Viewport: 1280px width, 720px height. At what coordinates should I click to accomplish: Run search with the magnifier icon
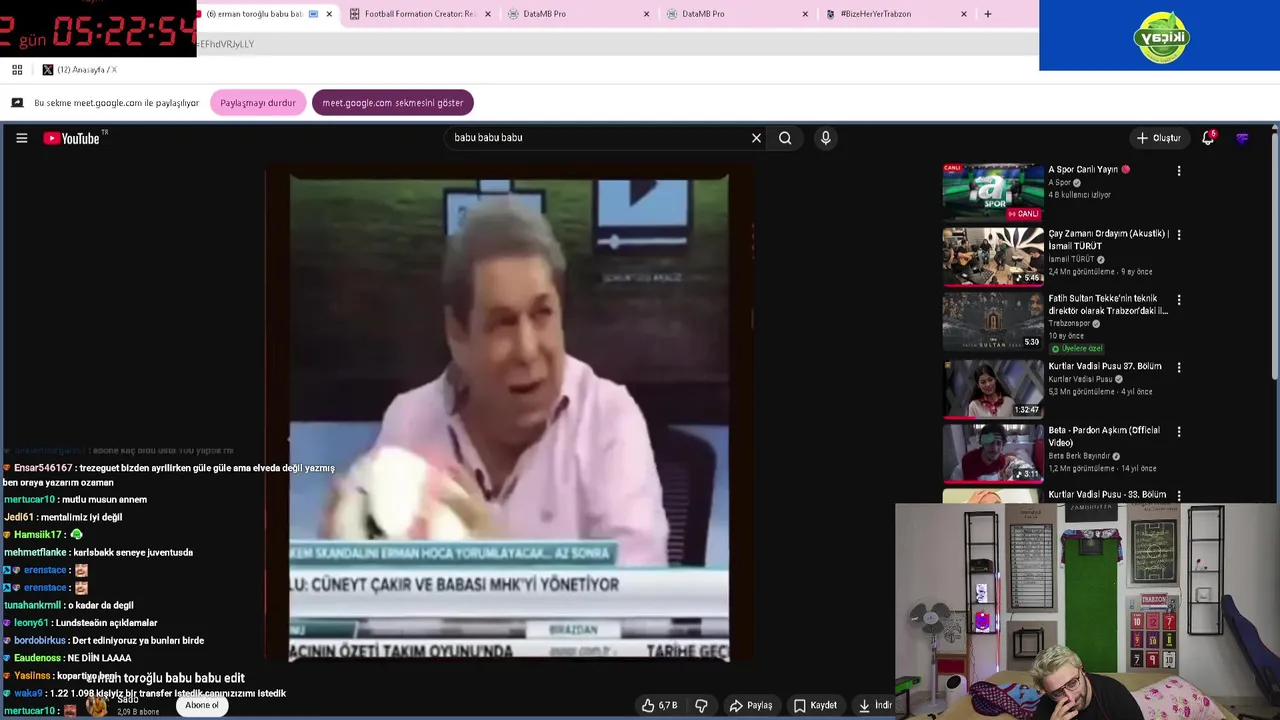tap(785, 138)
